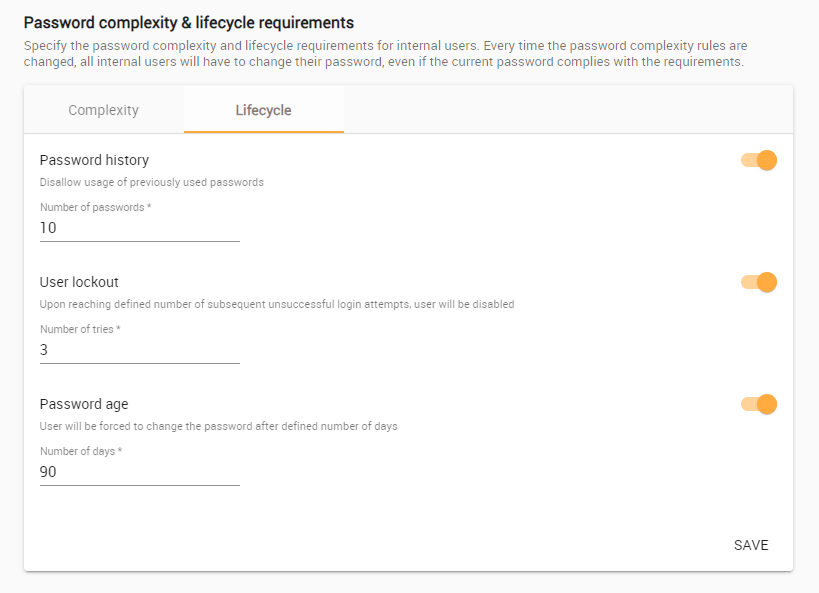Turn off the User lockout switch
Screen dimensions: 819x593
pos(759,282)
